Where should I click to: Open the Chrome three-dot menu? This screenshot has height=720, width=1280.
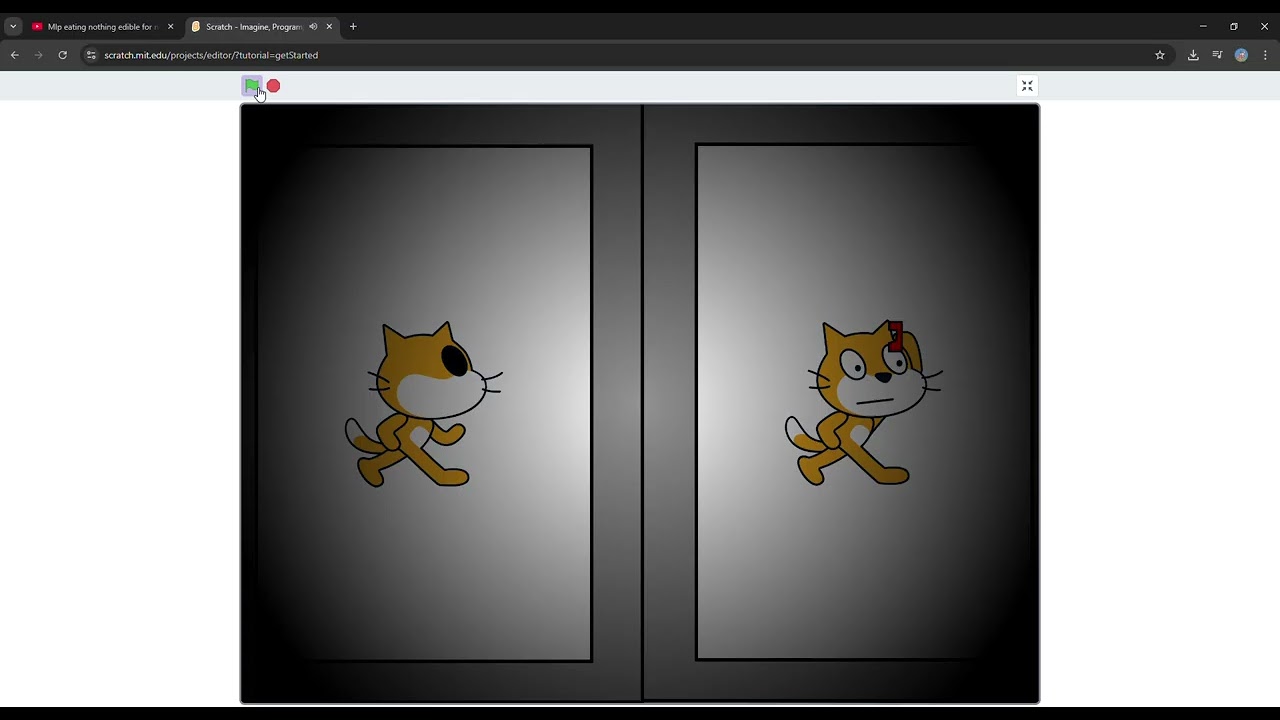point(1265,55)
